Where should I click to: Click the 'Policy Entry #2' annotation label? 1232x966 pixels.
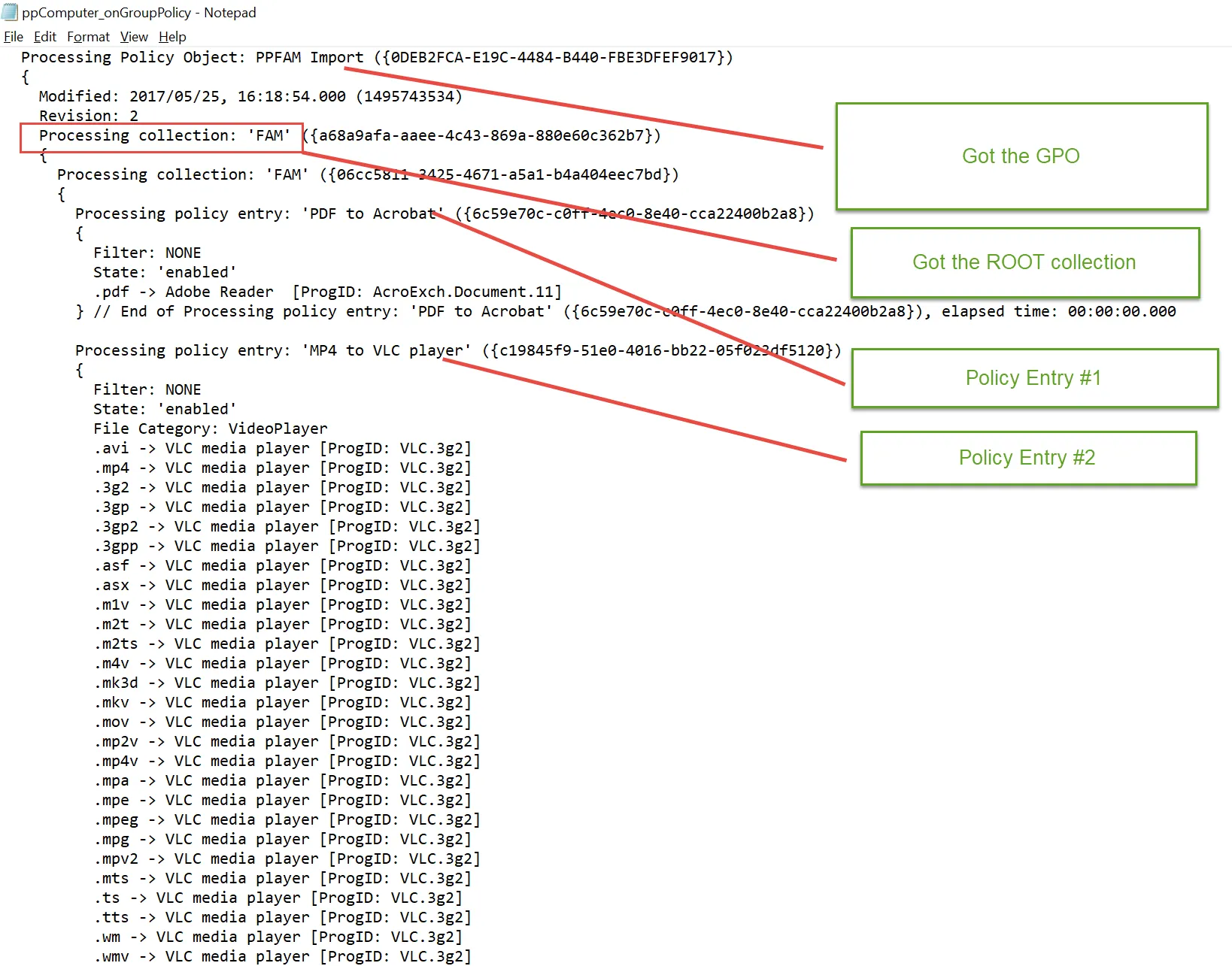[x=1027, y=458]
